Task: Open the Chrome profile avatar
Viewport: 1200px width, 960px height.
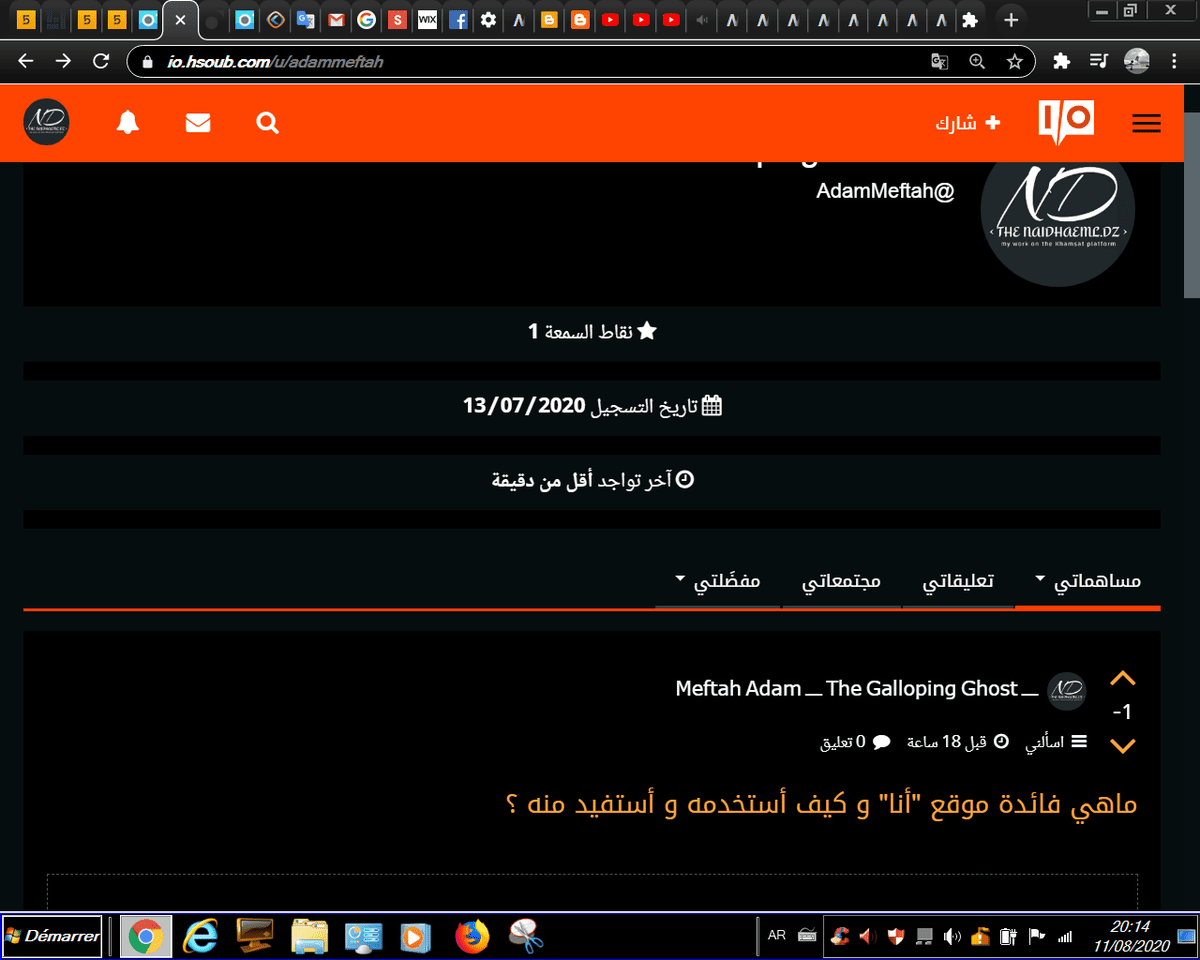Action: (x=1137, y=61)
